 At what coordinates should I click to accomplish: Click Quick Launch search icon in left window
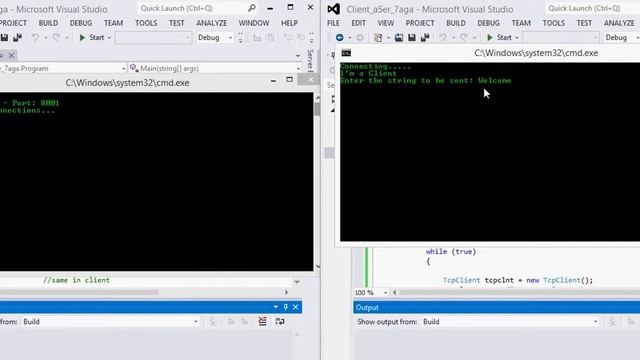252,8
